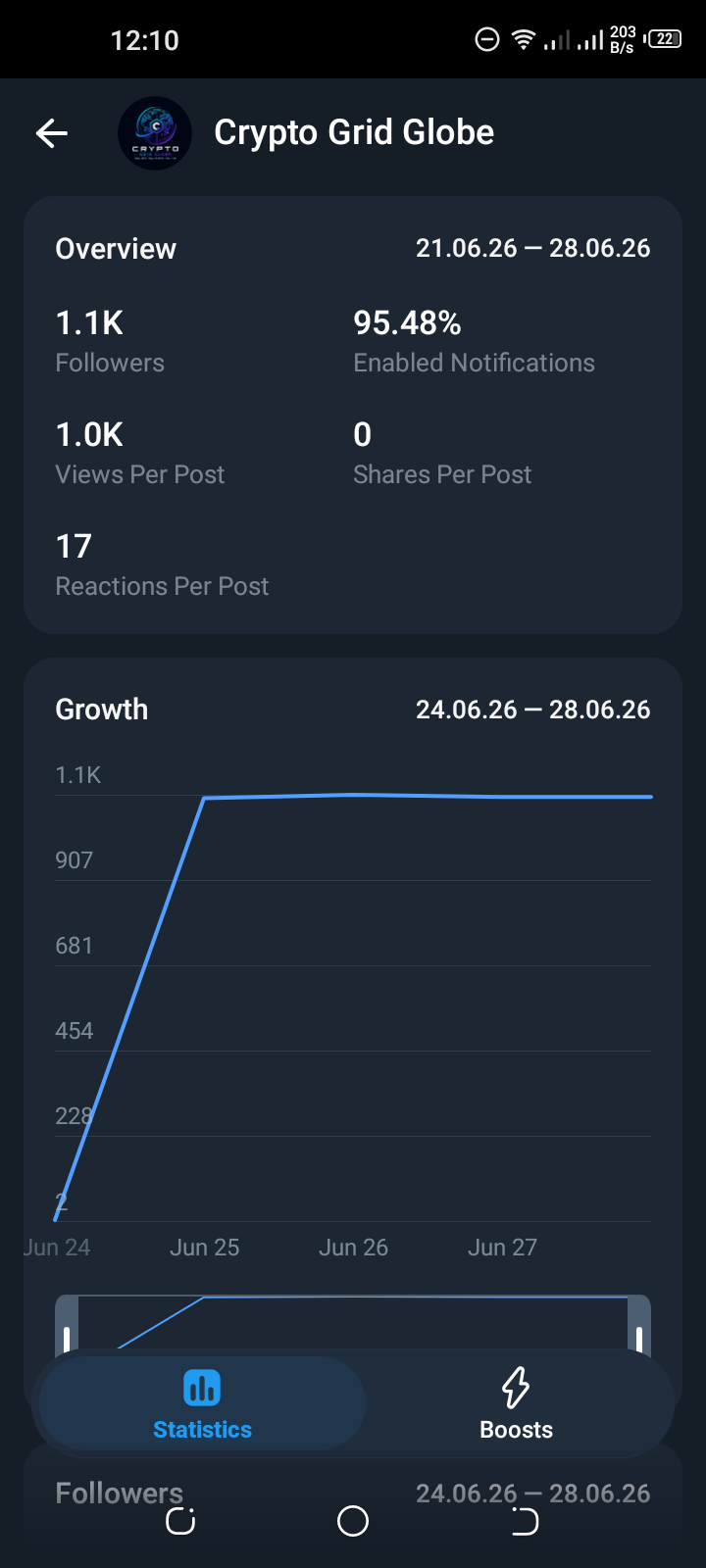Tap the Android home circle button
Viewport: 706px width, 1568px height.
353,1521
